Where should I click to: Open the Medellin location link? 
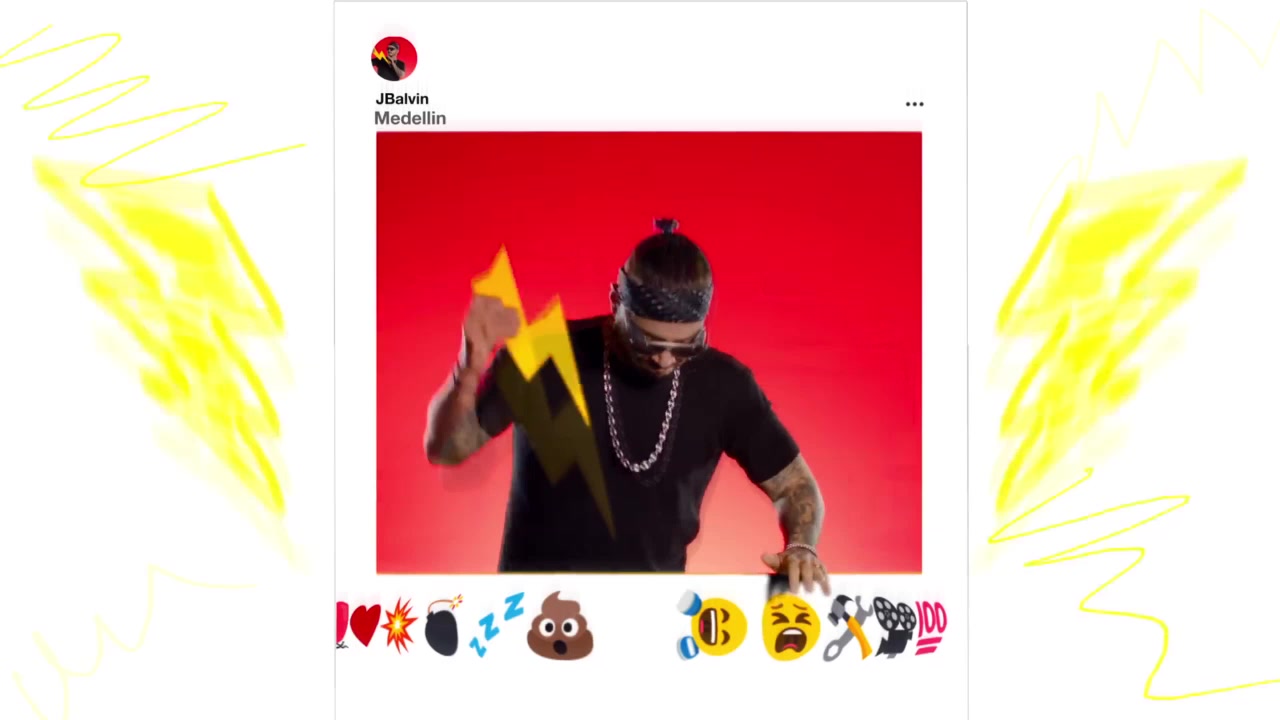click(410, 118)
